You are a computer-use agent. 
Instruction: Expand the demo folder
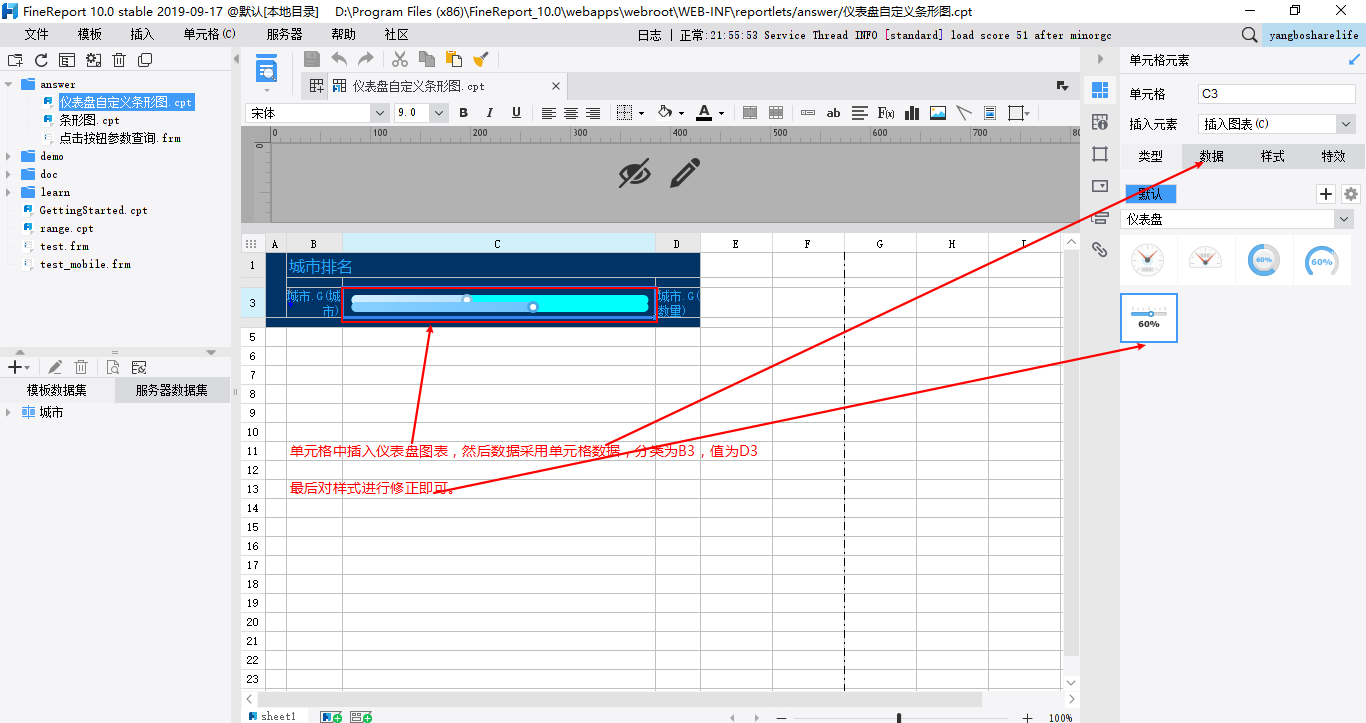pyautogui.click(x=10, y=156)
